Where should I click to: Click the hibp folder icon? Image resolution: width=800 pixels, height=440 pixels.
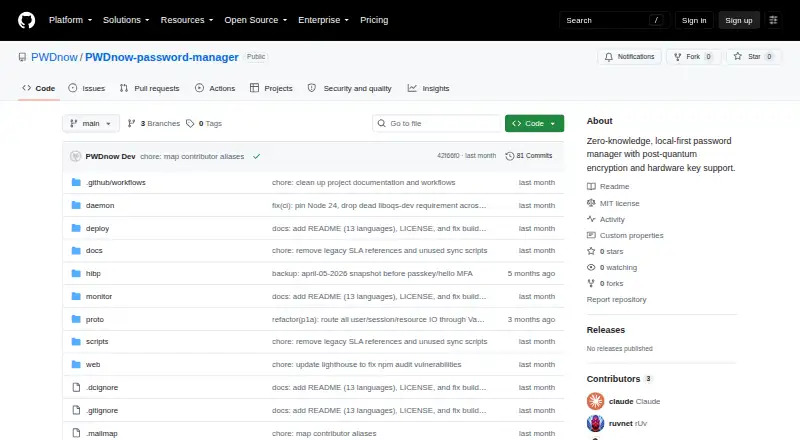(76, 274)
